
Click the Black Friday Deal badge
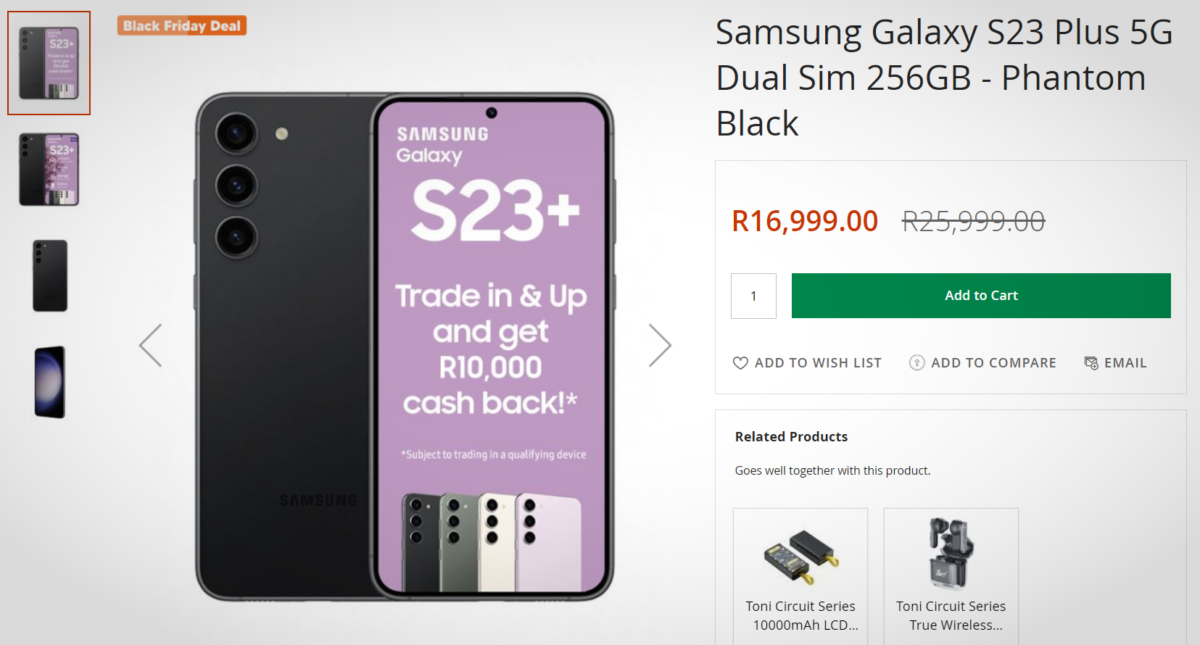point(182,26)
